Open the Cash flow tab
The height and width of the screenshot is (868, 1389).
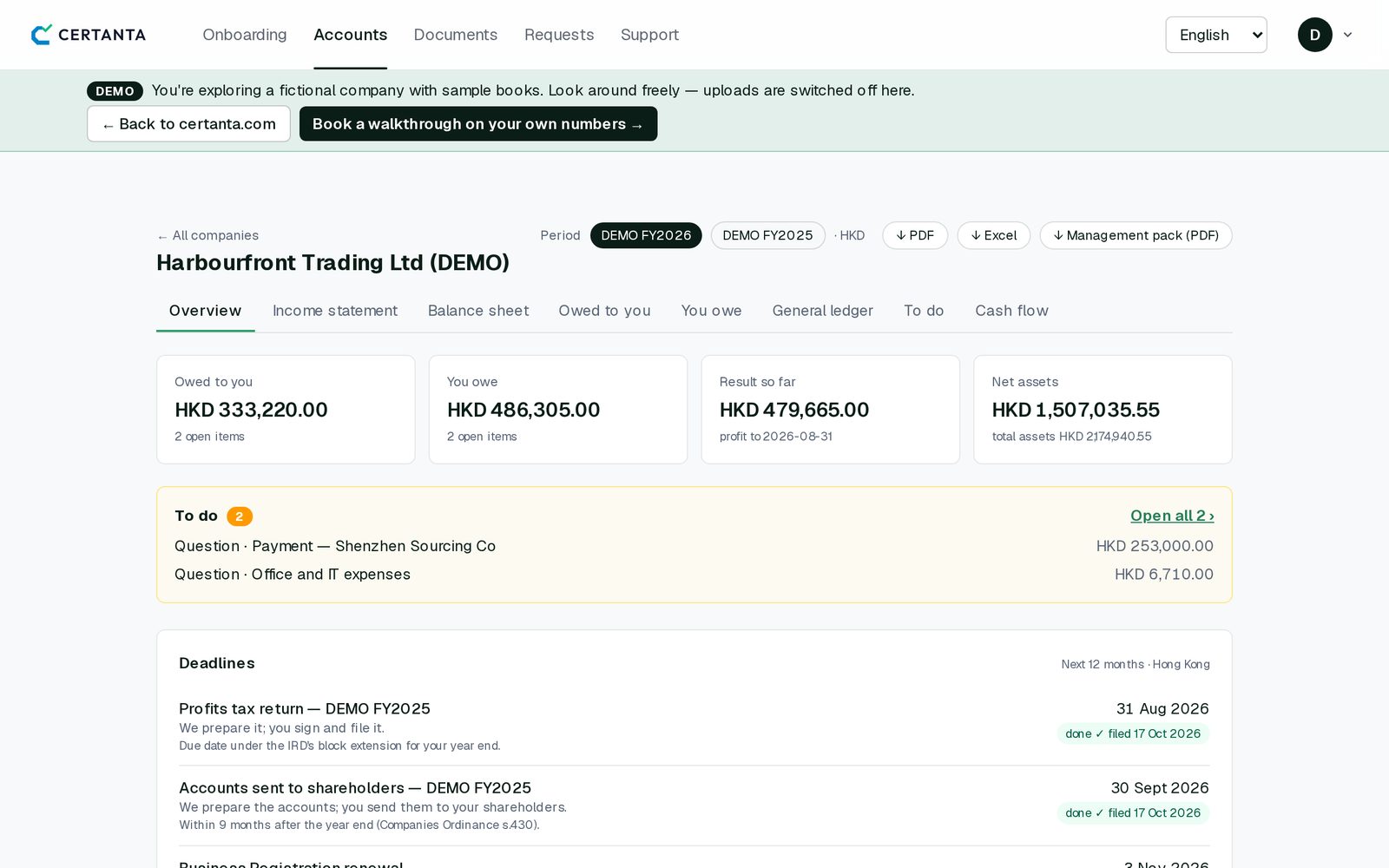[1011, 311]
